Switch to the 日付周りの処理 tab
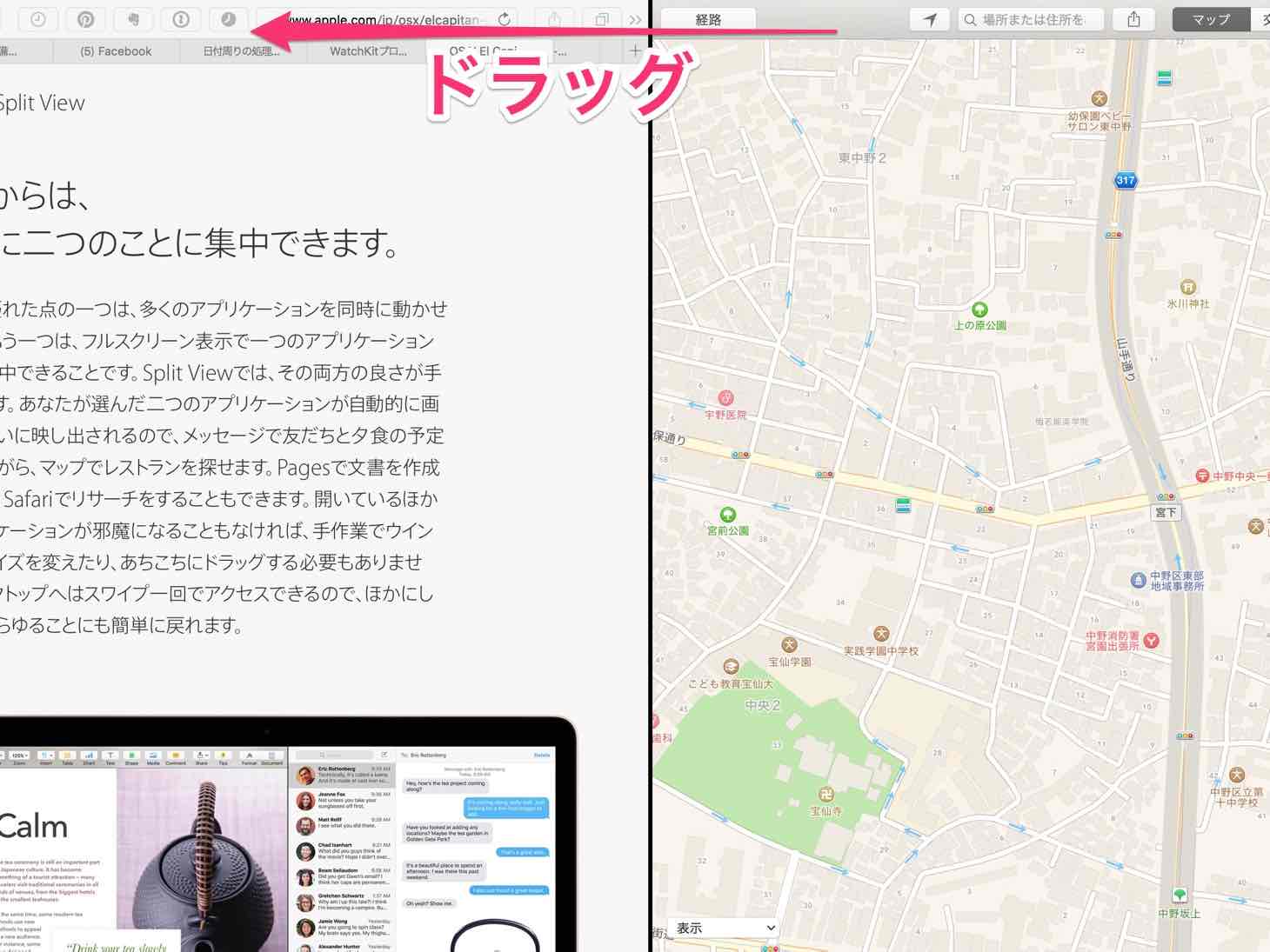This screenshot has width=1270, height=952. click(241, 51)
